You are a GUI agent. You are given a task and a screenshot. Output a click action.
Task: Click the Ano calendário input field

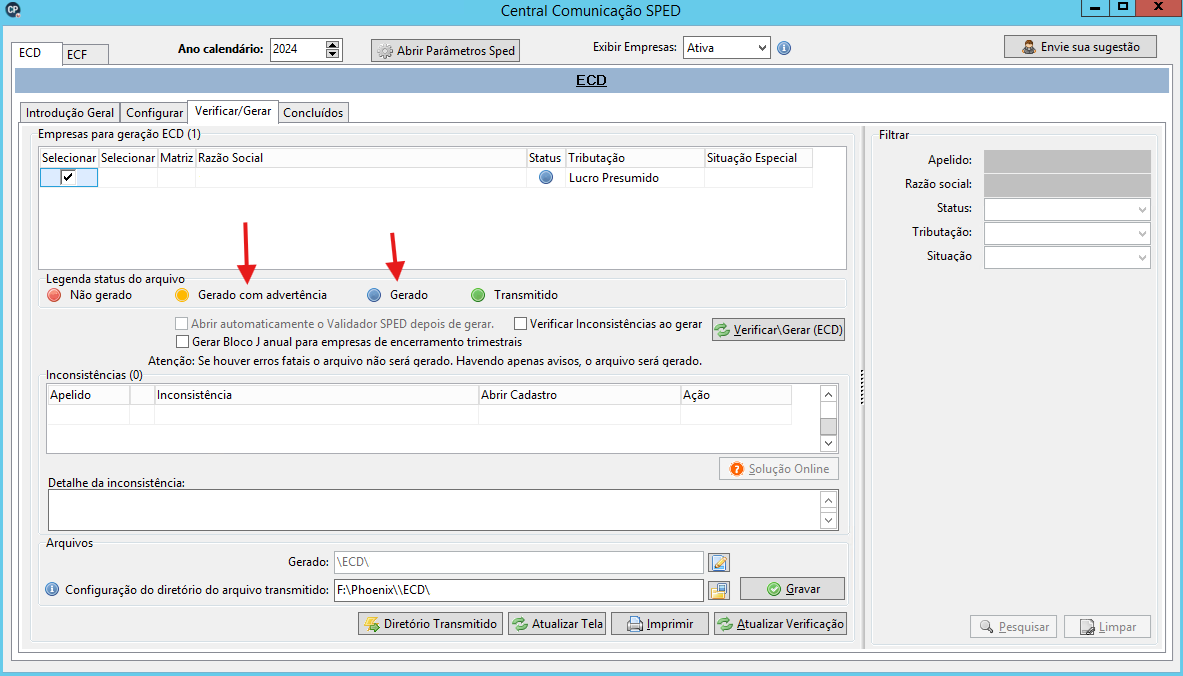pos(297,49)
